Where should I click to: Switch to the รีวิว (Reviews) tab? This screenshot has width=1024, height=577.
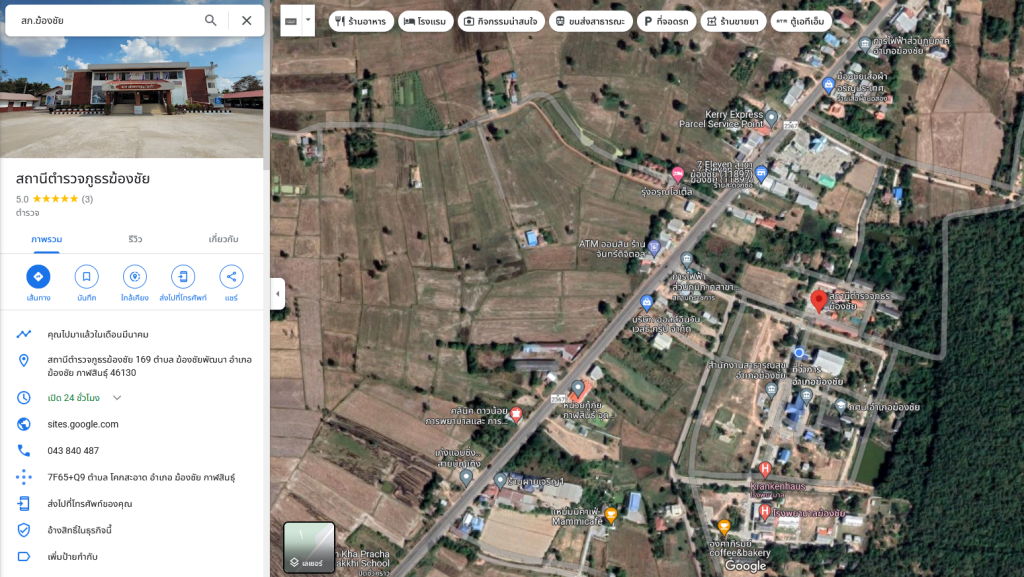coord(135,240)
